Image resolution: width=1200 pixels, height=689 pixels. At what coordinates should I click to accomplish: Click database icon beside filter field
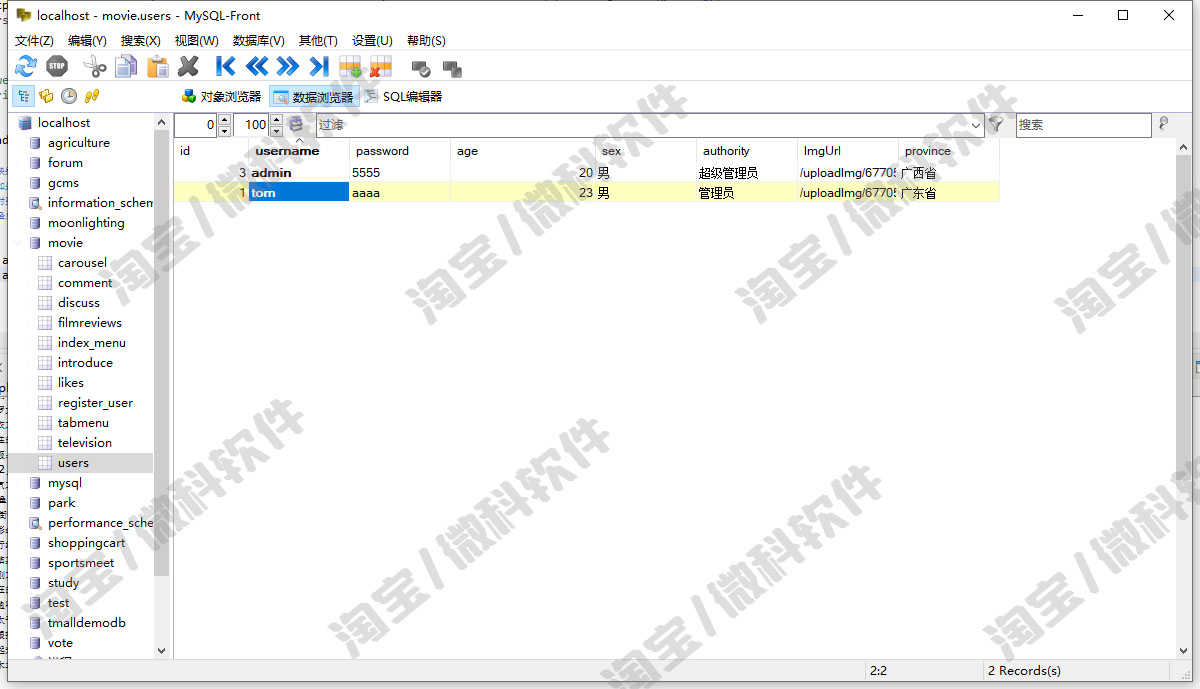(296, 125)
